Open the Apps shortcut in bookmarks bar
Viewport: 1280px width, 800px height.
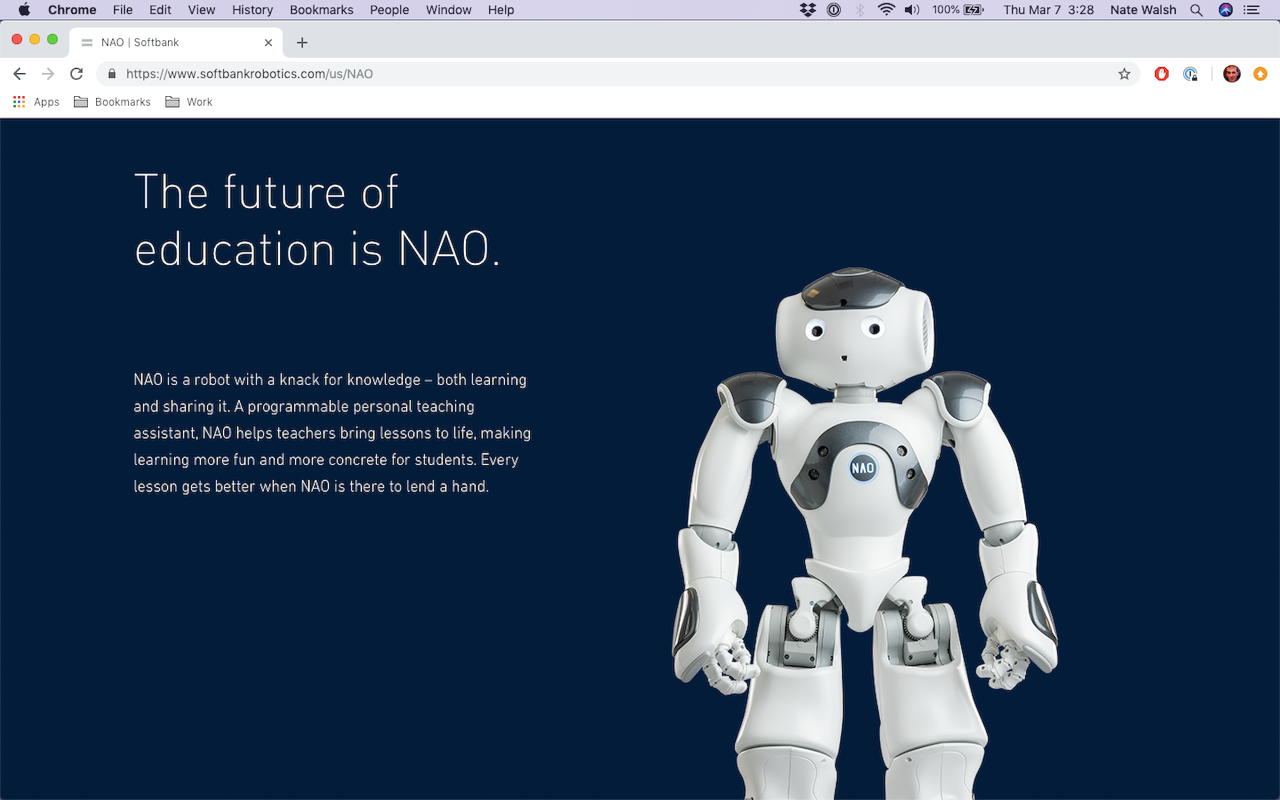(36, 102)
